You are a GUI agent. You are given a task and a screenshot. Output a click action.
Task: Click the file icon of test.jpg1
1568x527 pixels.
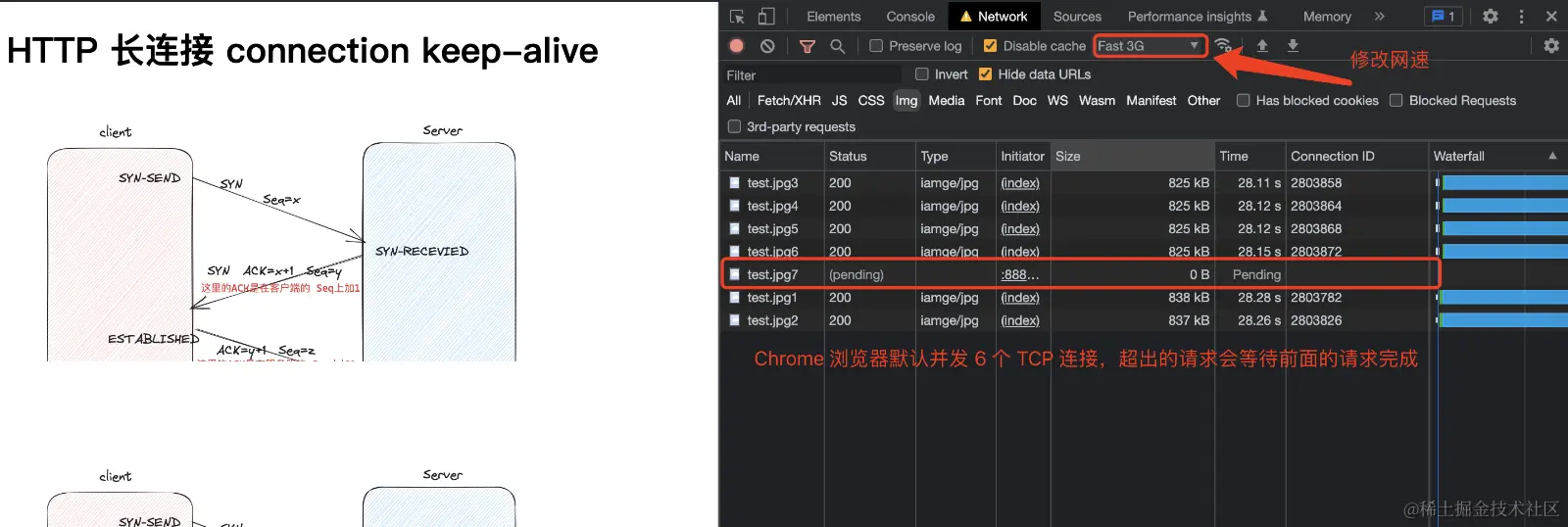tap(734, 298)
